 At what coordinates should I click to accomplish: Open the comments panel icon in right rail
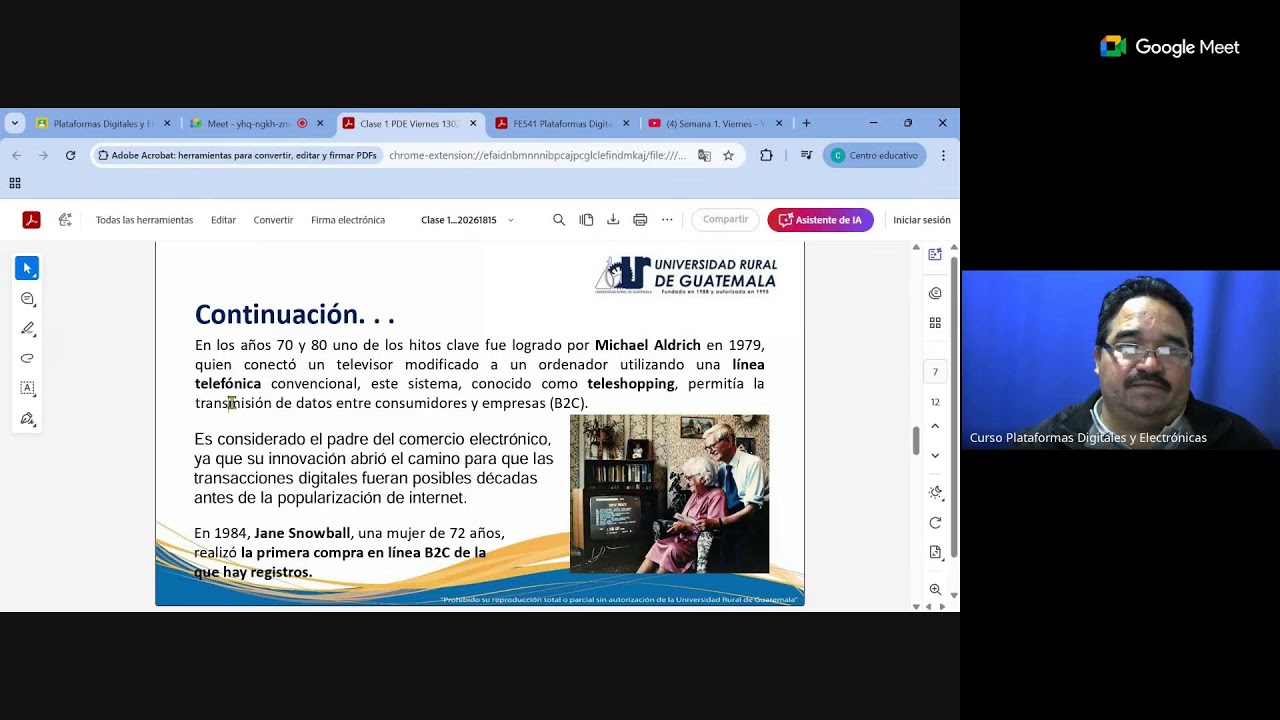coord(935,293)
